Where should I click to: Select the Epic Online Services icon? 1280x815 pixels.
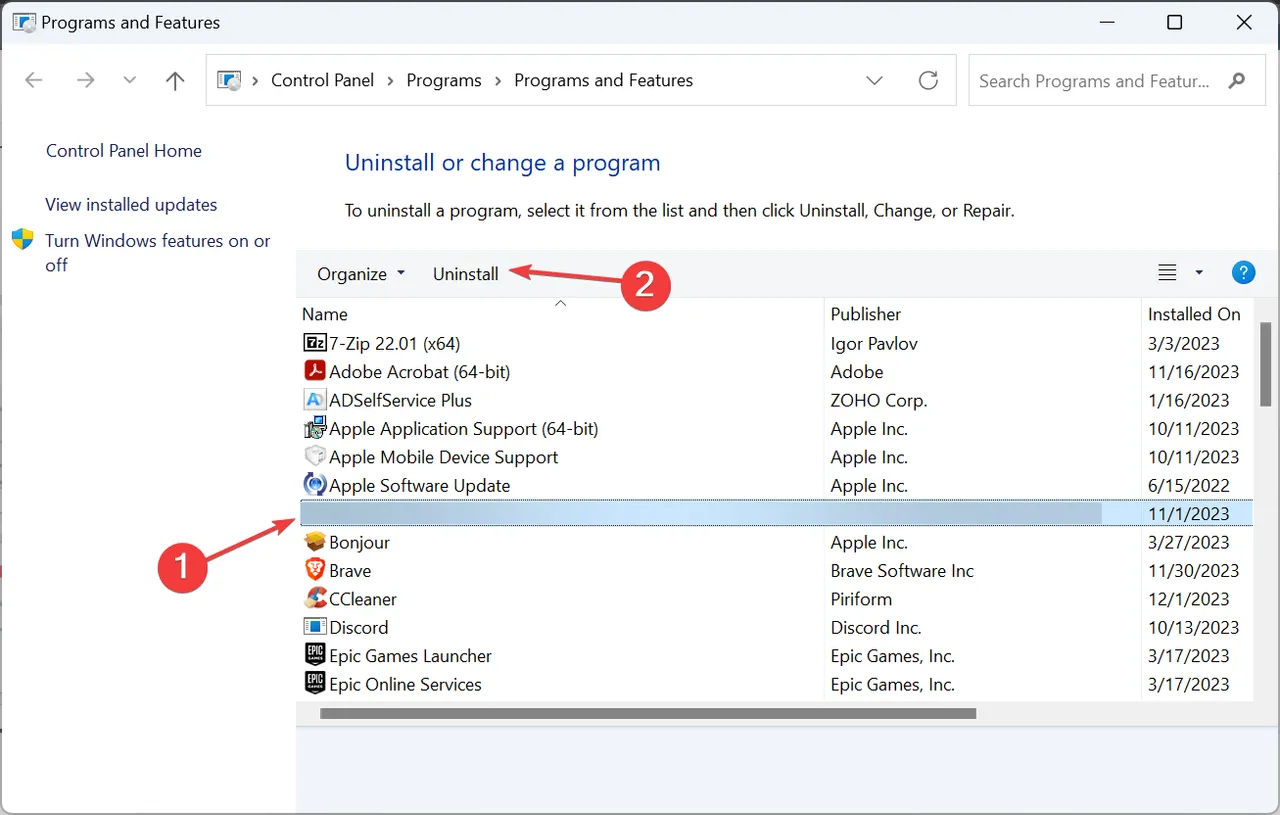[x=314, y=684]
